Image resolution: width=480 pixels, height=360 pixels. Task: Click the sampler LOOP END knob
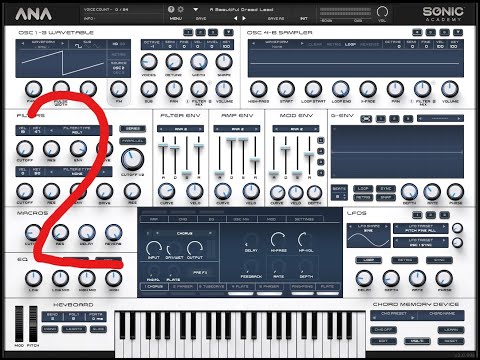point(341,89)
